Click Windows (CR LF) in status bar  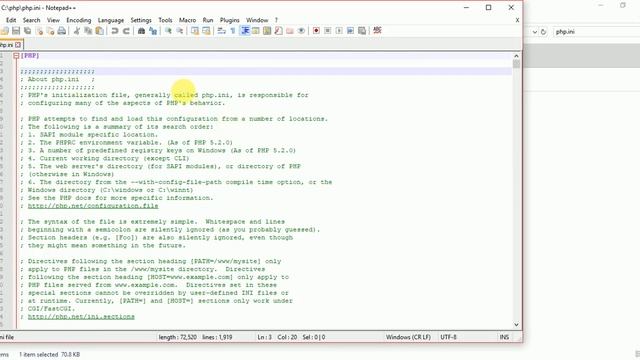point(408,337)
